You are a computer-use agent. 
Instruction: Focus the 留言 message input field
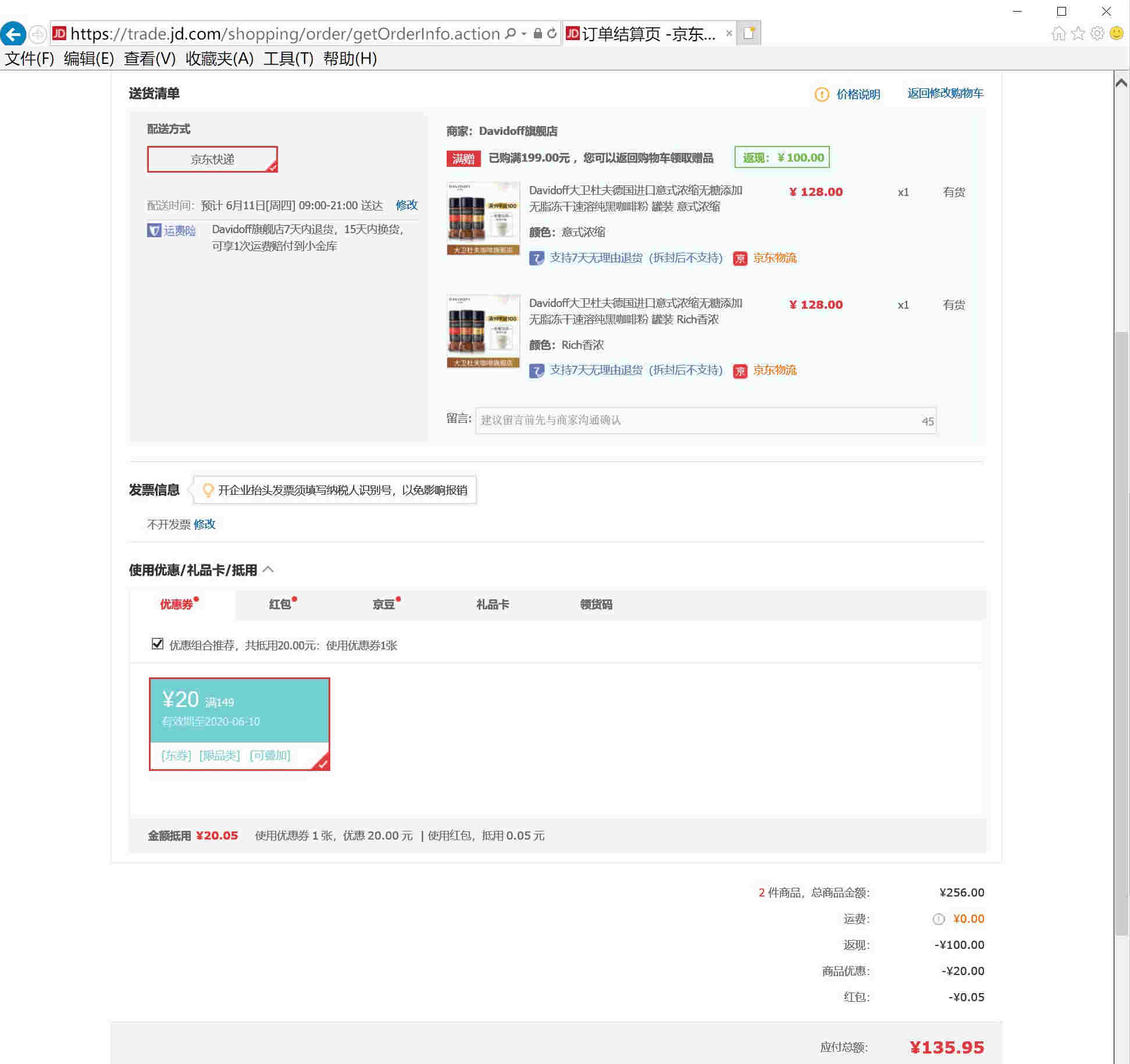coord(705,420)
